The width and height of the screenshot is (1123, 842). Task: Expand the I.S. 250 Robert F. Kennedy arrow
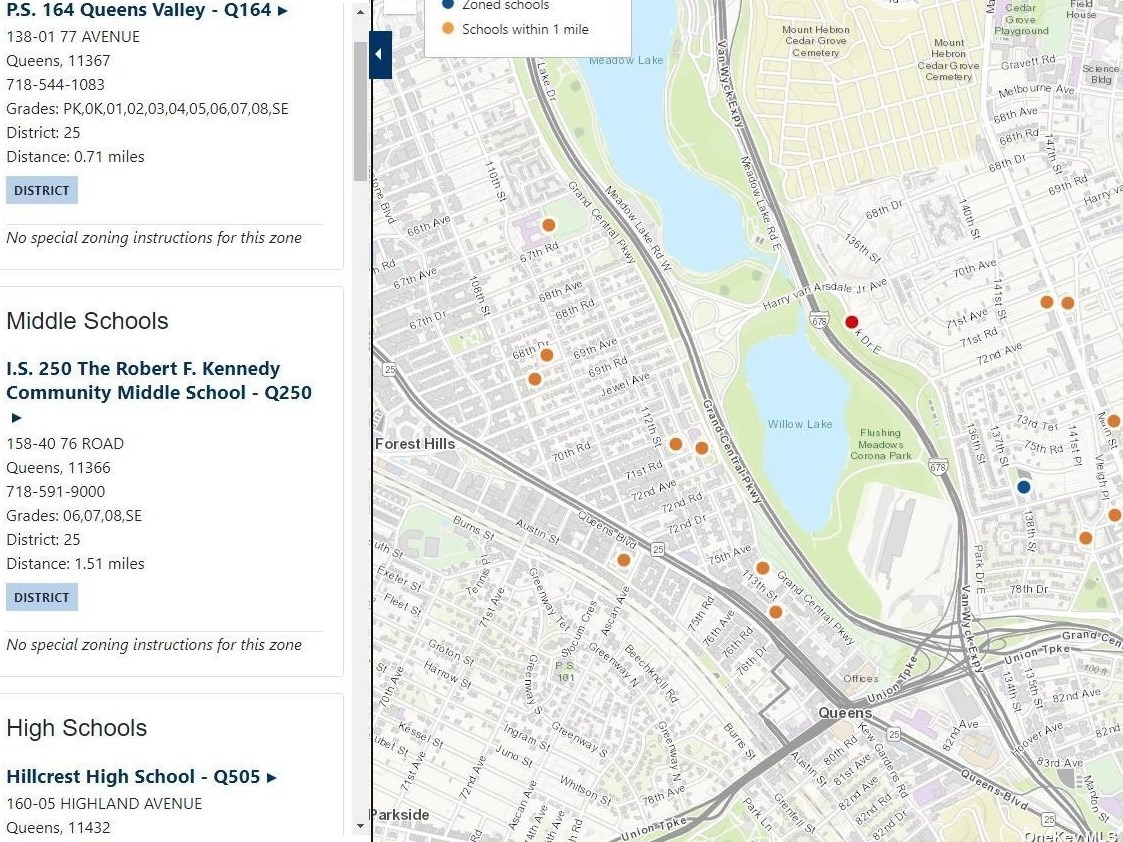tap(15, 417)
